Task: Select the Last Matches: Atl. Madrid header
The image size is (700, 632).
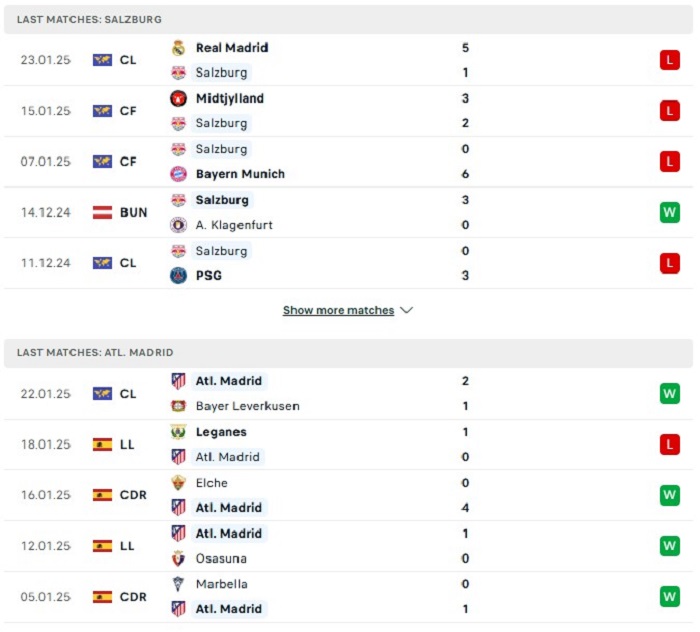Action: coord(348,353)
